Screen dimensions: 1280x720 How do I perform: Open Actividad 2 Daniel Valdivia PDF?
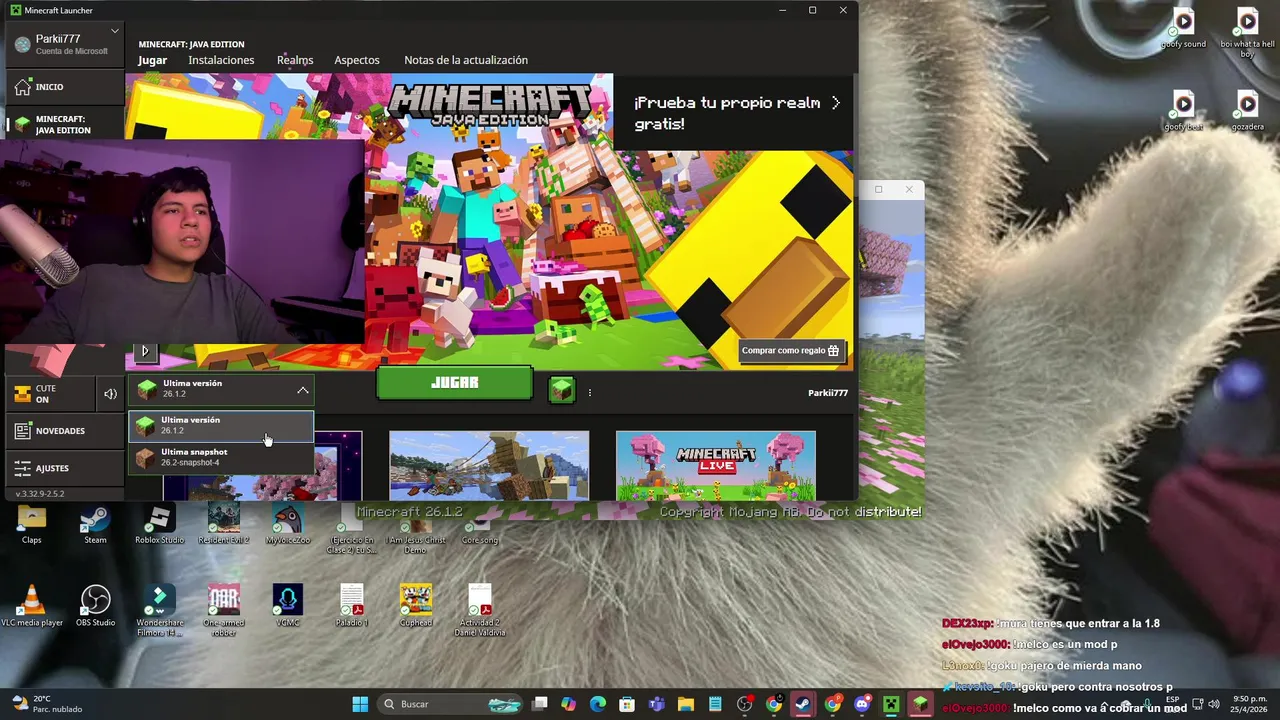click(479, 610)
